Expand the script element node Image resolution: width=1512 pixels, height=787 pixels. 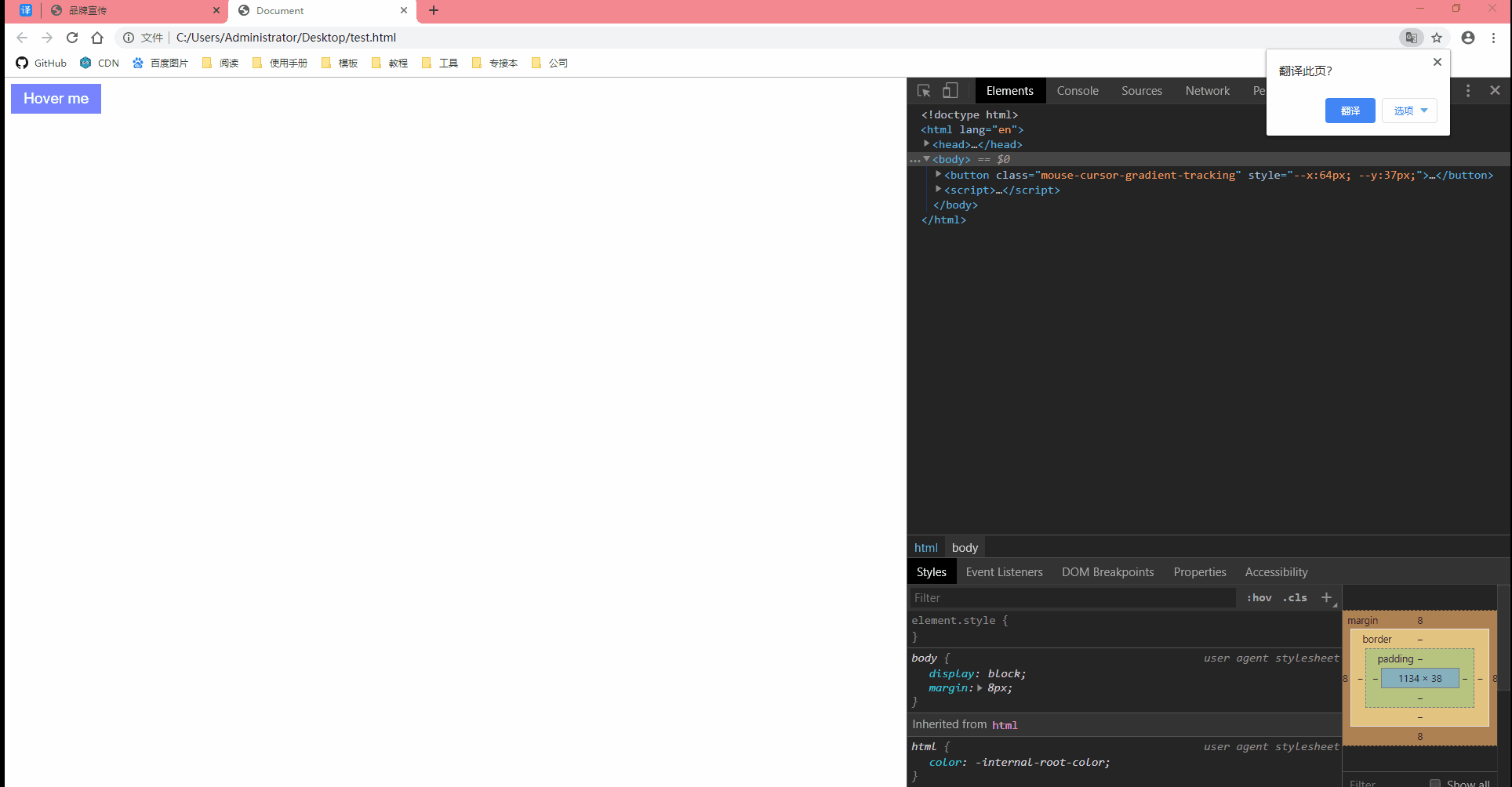pos(939,190)
